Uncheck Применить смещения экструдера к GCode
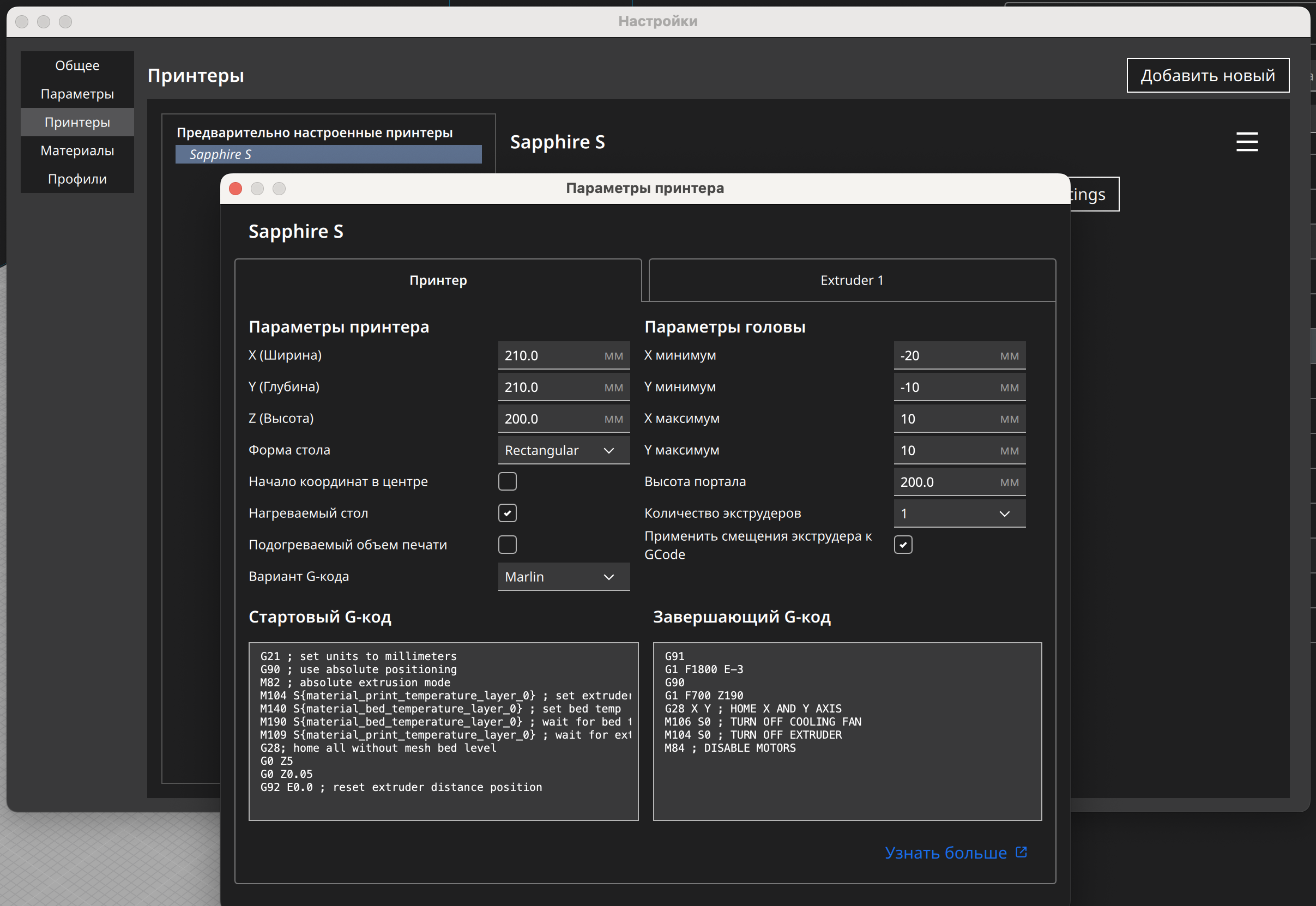Image resolution: width=1316 pixels, height=906 pixels. click(x=903, y=545)
